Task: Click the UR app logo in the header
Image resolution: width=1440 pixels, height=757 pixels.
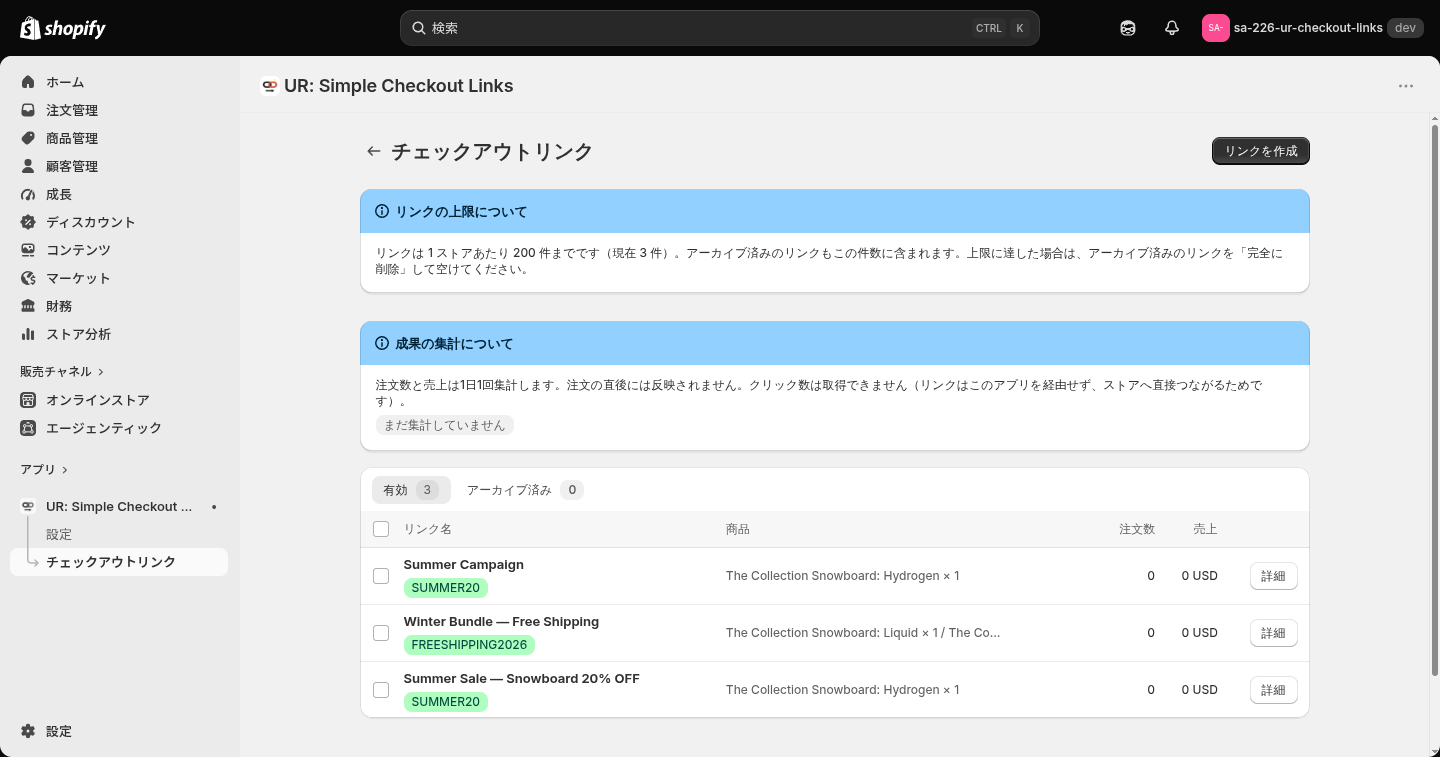Action: (269, 86)
